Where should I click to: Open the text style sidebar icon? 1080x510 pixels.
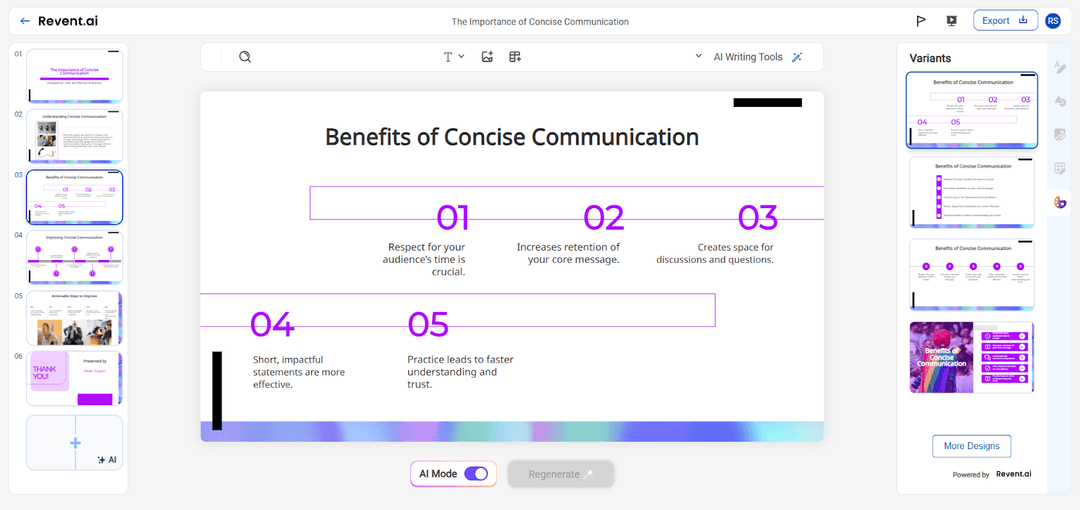click(1060, 68)
